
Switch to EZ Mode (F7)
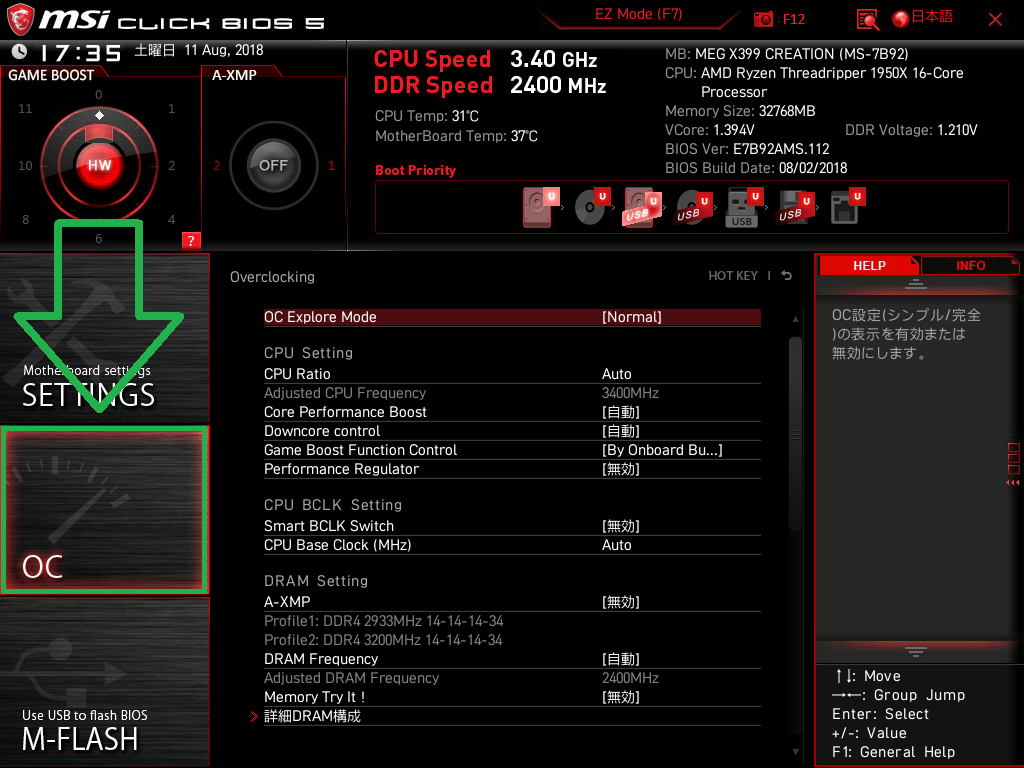tap(639, 14)
